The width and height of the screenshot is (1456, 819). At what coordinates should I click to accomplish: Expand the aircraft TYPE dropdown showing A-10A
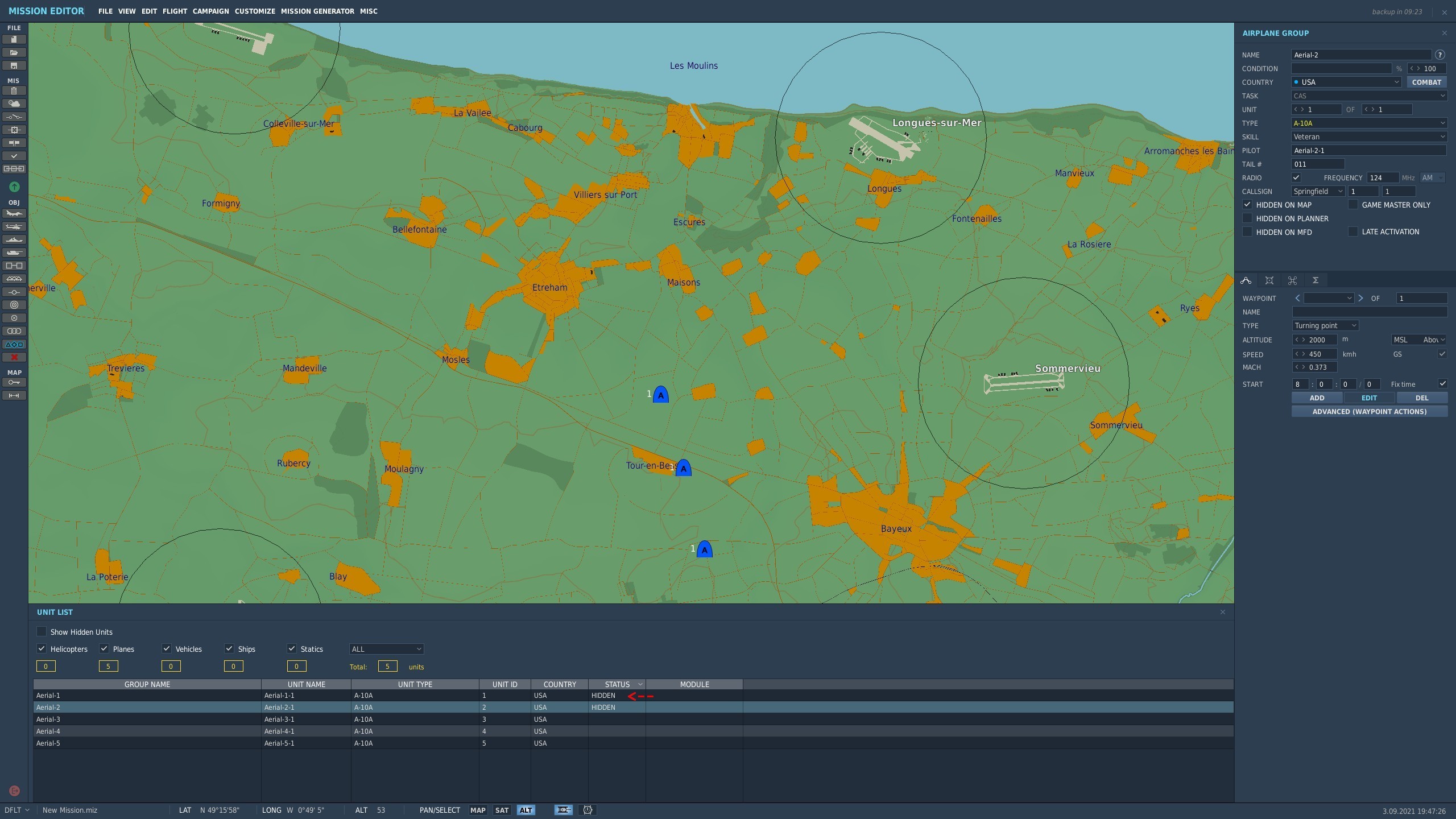[x=1369, y=123]
